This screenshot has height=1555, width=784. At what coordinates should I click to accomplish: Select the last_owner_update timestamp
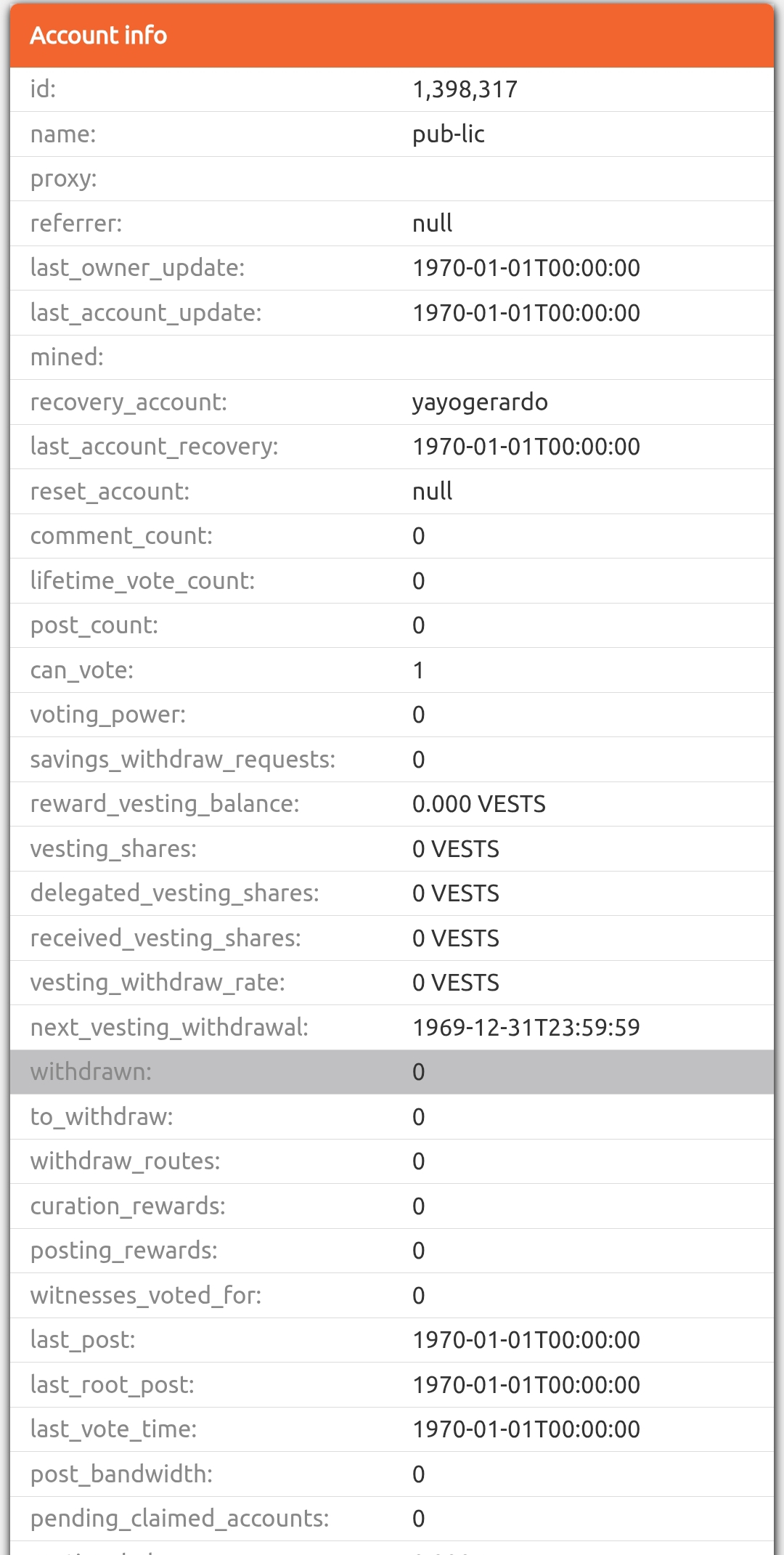coord(526,268)
